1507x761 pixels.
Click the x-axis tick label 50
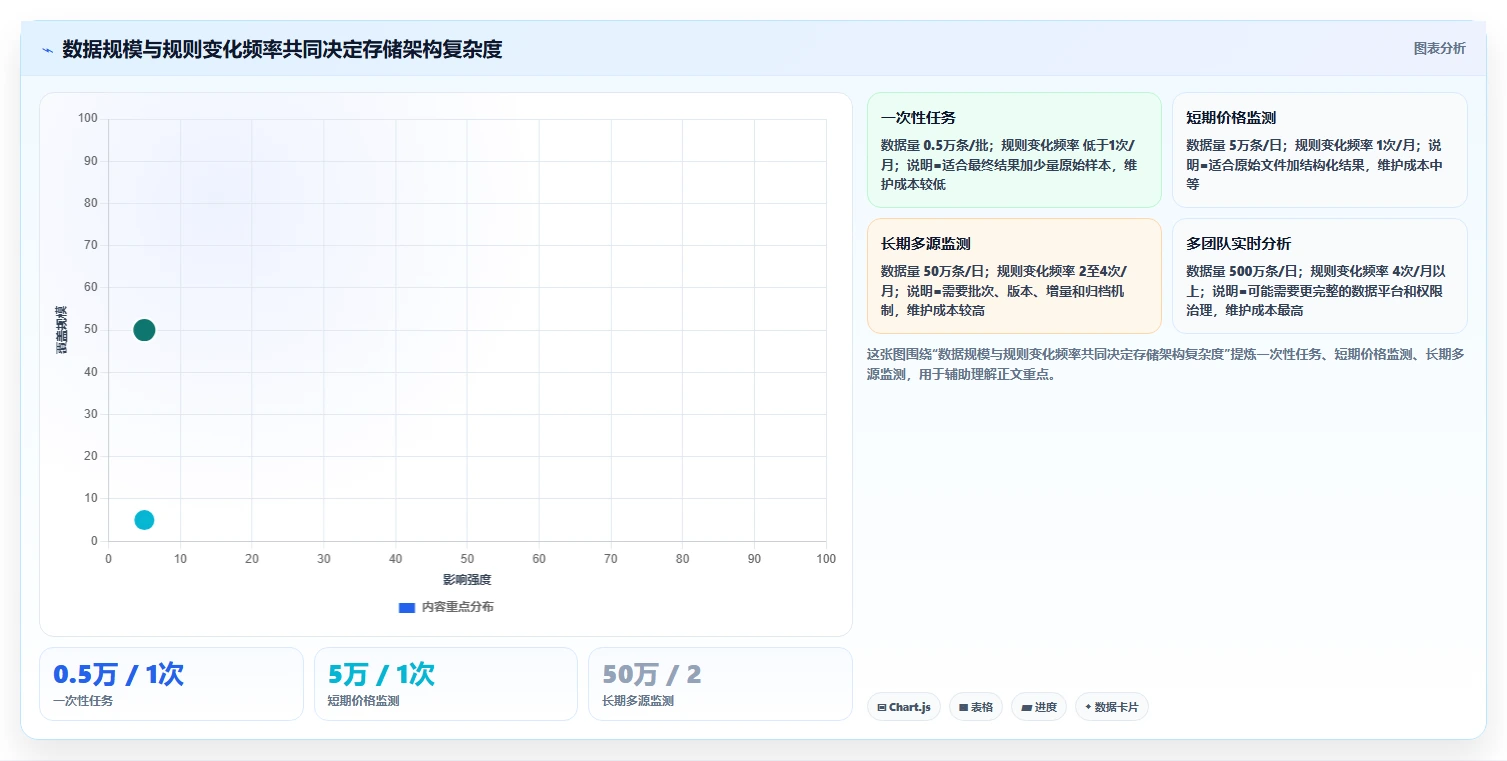tap(467, 559)
